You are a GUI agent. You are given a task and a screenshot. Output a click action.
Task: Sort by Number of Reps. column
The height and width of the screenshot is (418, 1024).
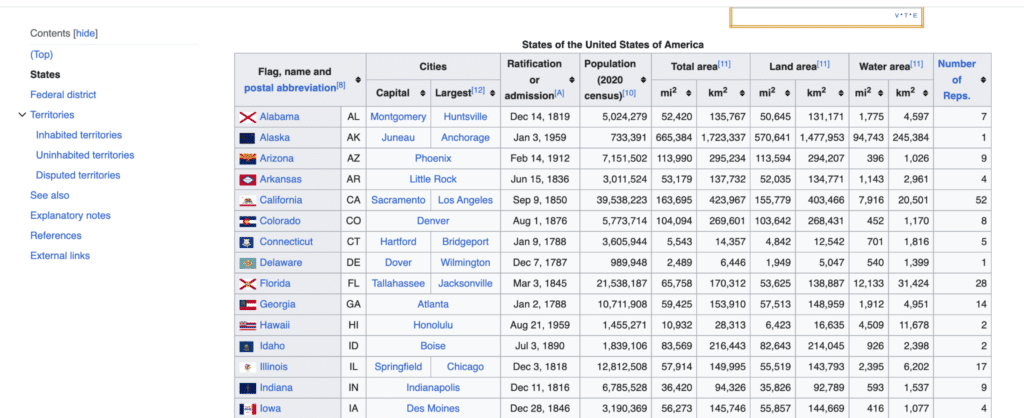tap(984, 80)
